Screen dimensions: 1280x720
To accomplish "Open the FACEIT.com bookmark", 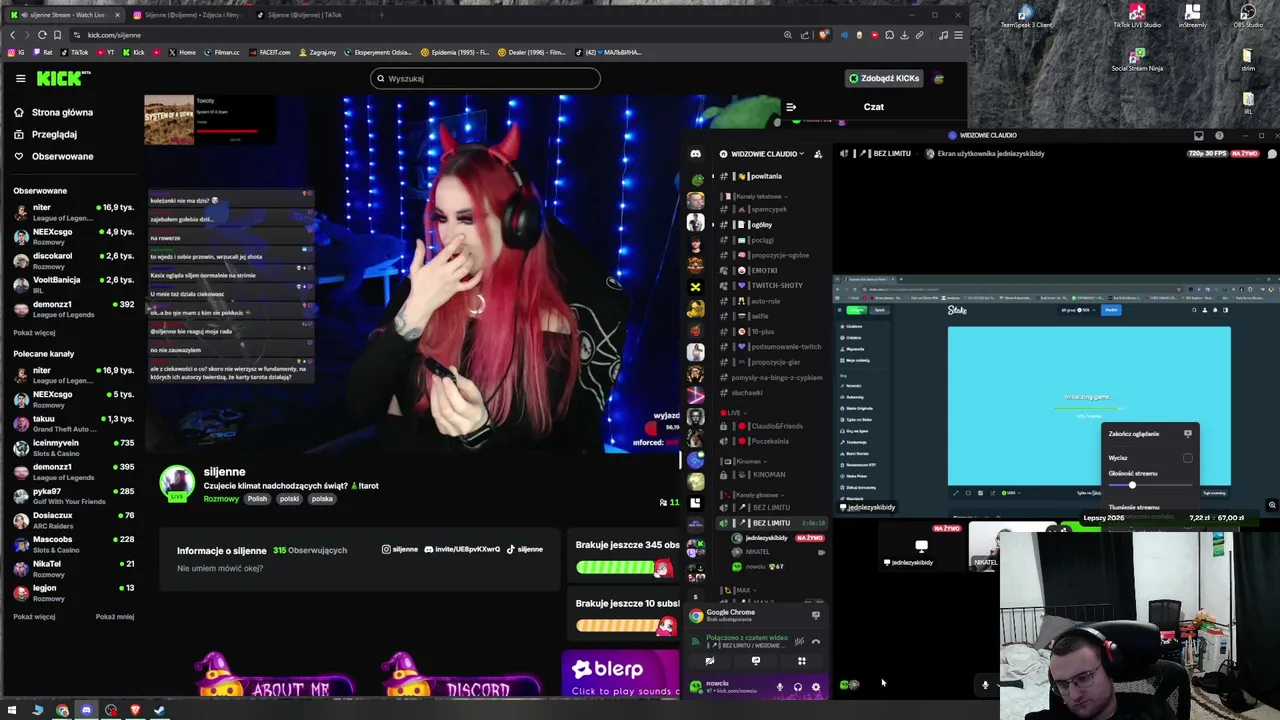I will [x=269, y=52].
